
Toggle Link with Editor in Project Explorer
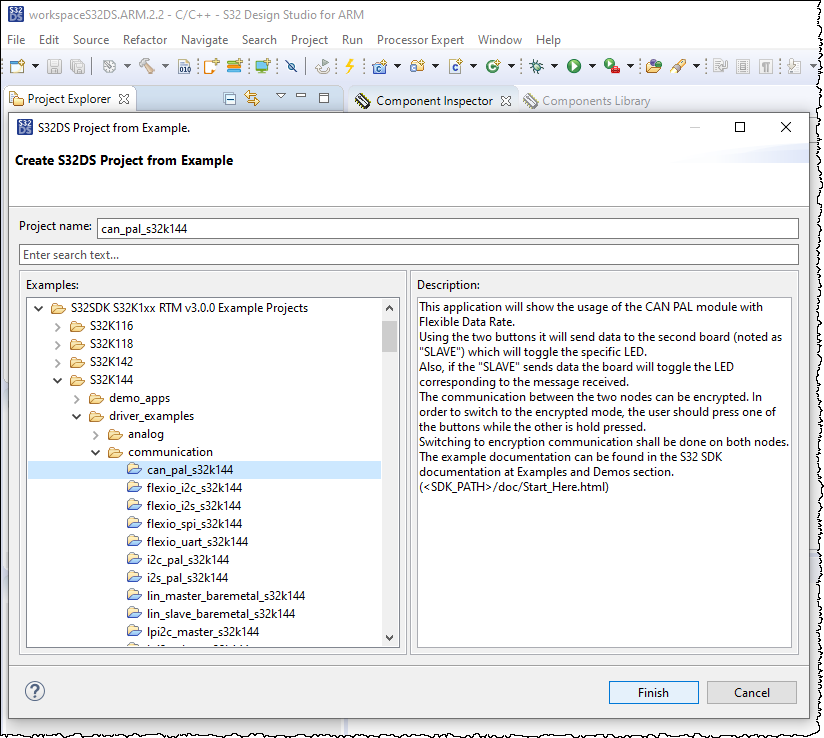pyautogui.click(x=251, y=97)
